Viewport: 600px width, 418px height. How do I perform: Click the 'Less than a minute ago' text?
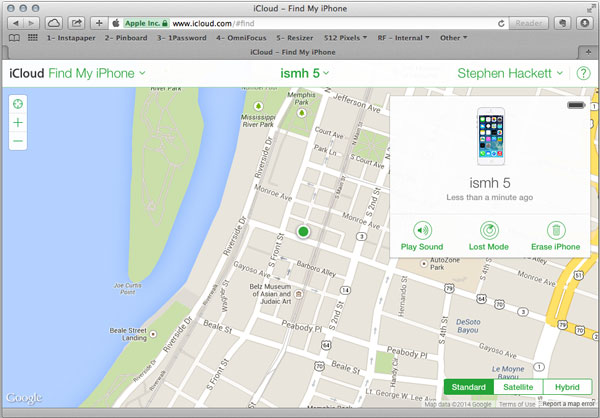pyautogui.click(x=489, y=198)
